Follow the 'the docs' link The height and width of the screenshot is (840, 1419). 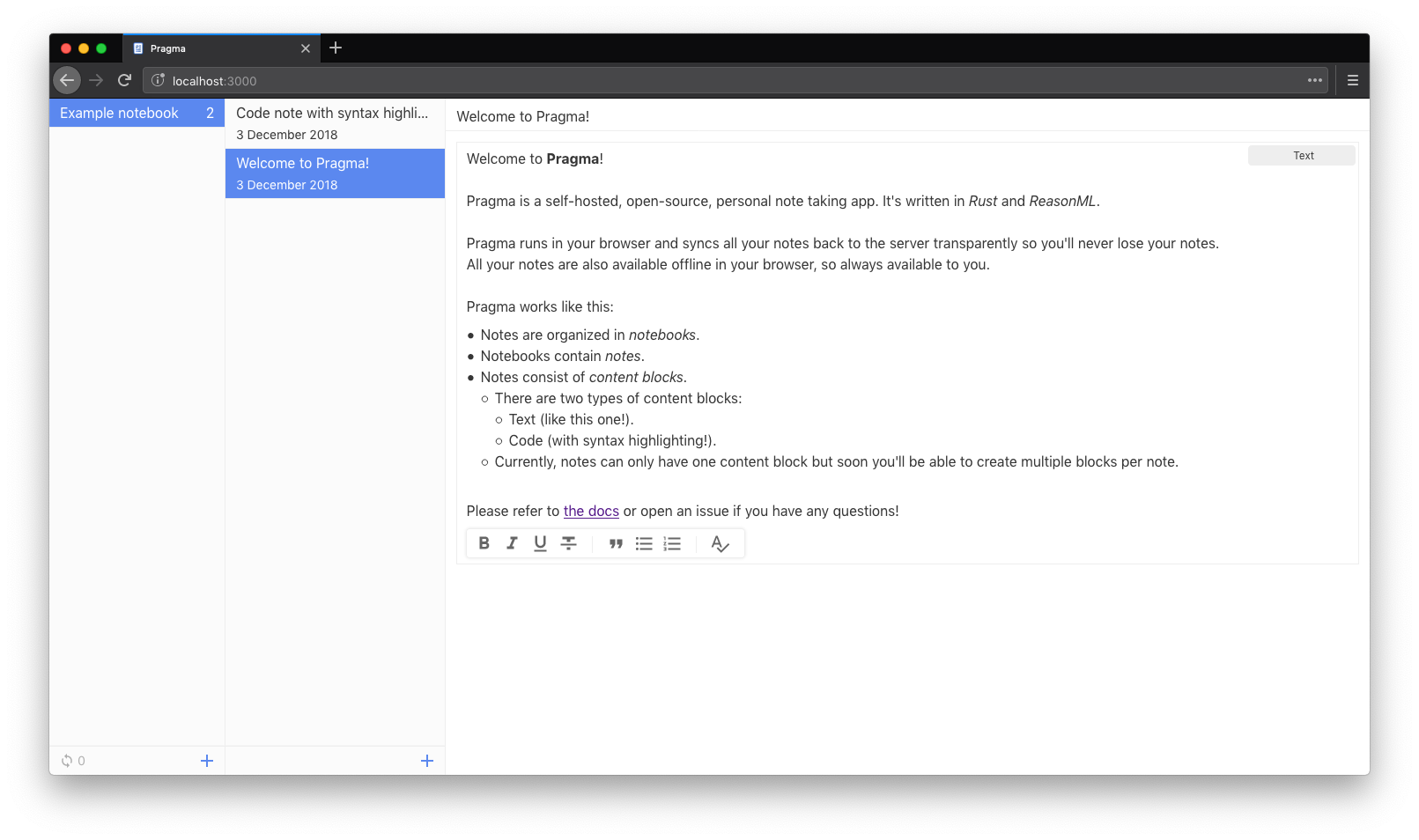tap(591, 511)
